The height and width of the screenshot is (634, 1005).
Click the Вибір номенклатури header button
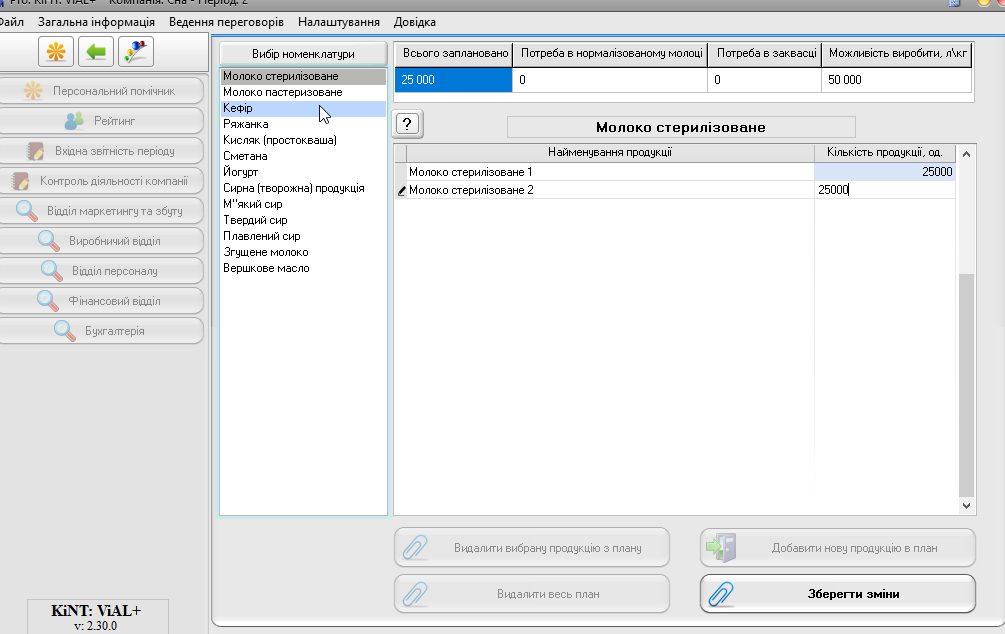click(303, 54)
